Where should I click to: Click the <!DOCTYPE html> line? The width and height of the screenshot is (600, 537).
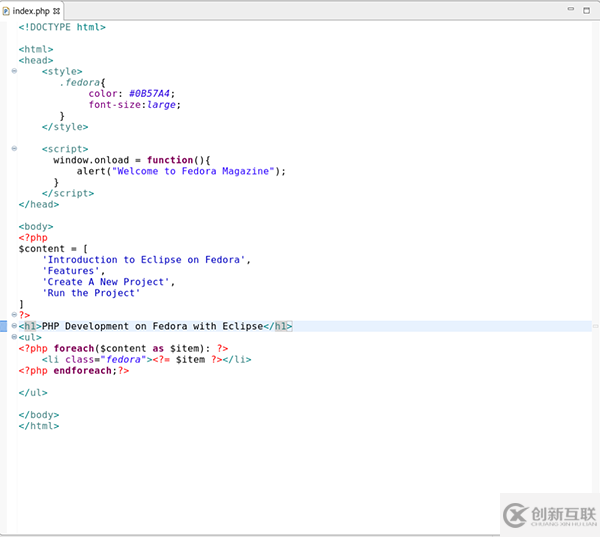62,27
